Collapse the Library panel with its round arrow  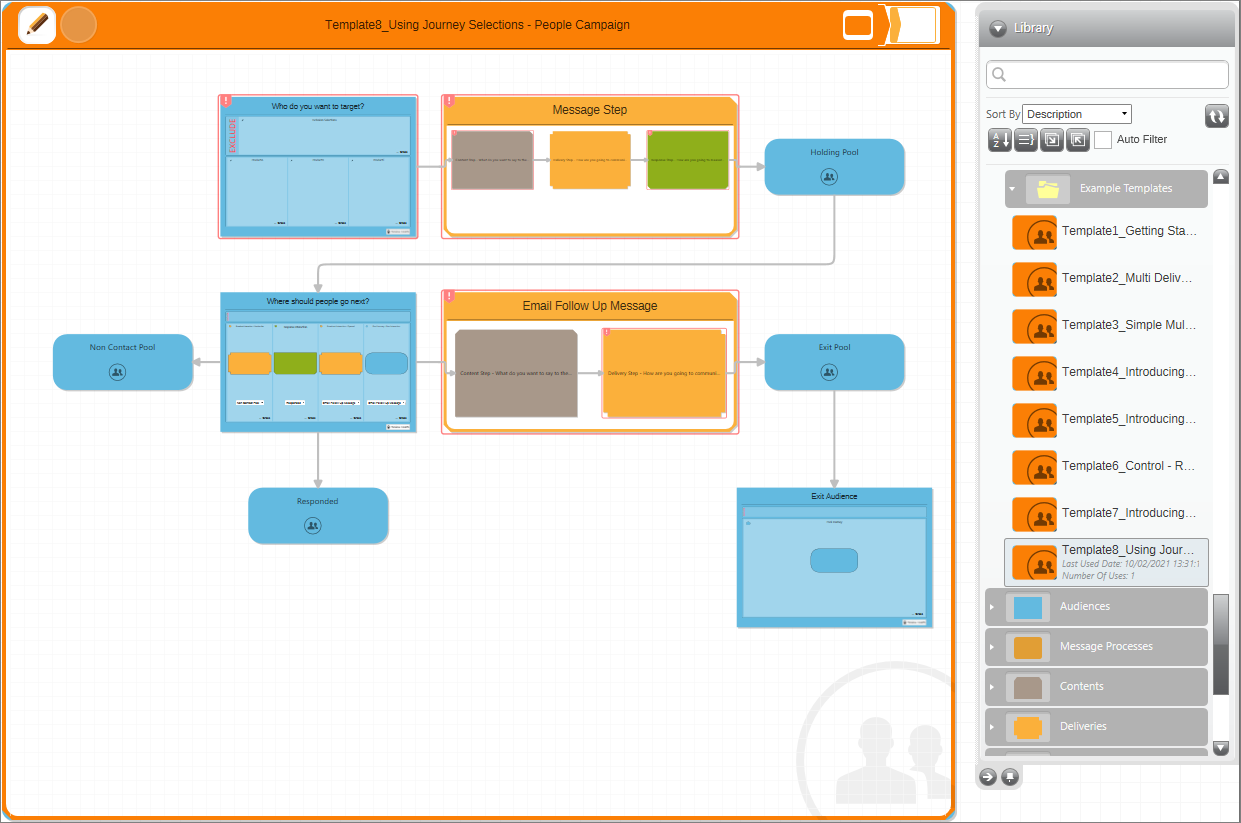[998, 29]
